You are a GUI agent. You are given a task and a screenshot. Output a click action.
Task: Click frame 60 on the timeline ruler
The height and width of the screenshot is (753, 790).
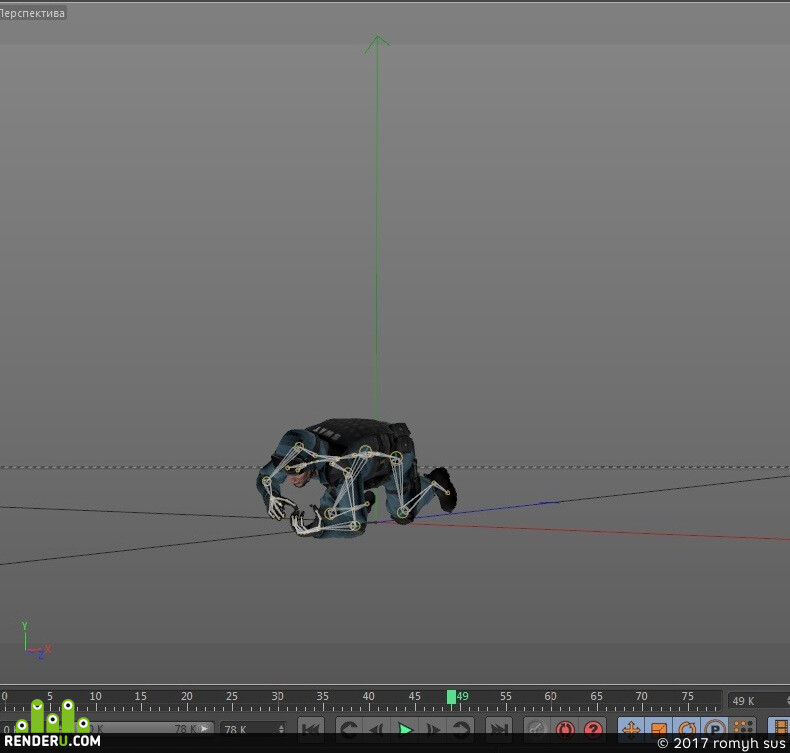[x=551, y=697]
